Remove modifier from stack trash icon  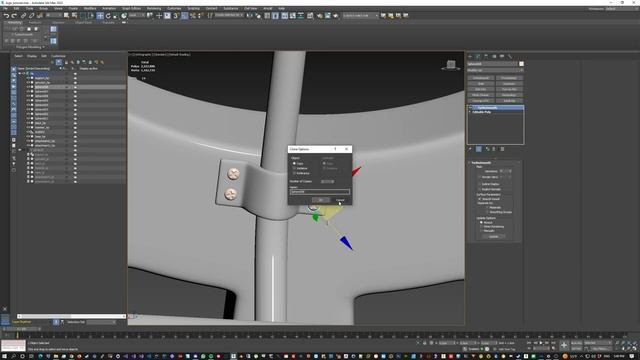494,149
